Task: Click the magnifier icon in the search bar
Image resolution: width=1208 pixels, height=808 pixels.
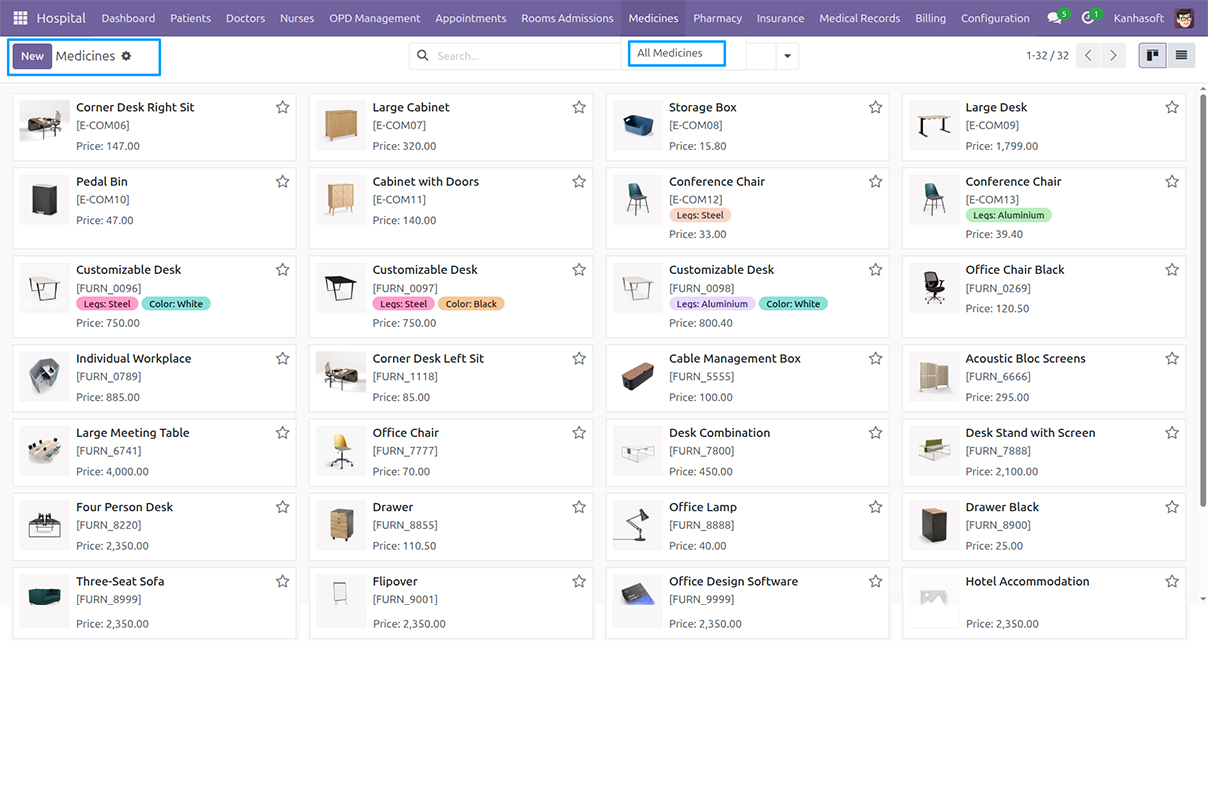Action: click(422, 55)
